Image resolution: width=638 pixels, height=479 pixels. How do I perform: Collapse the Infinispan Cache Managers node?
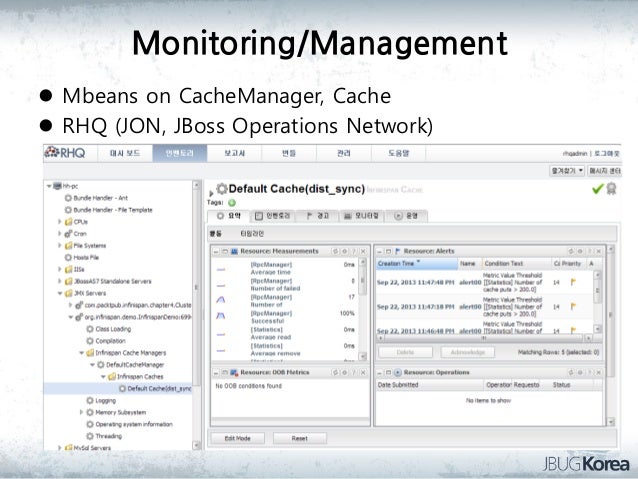click(81, 353)
